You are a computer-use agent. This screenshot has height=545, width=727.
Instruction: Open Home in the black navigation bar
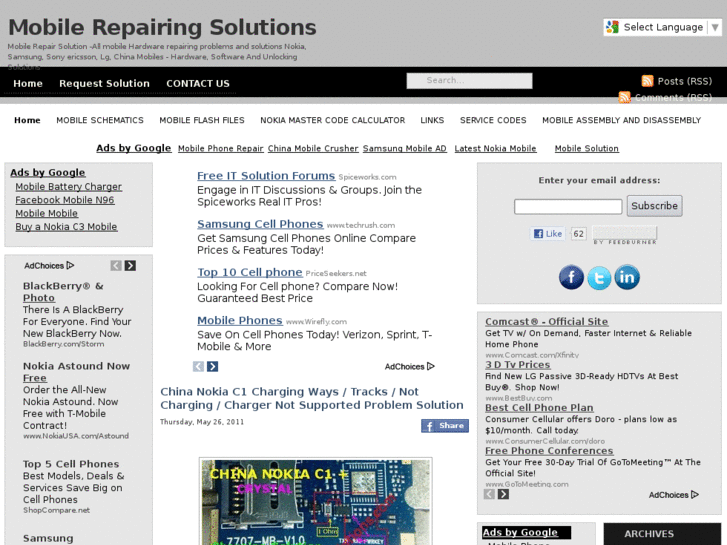tap(28, 83)
